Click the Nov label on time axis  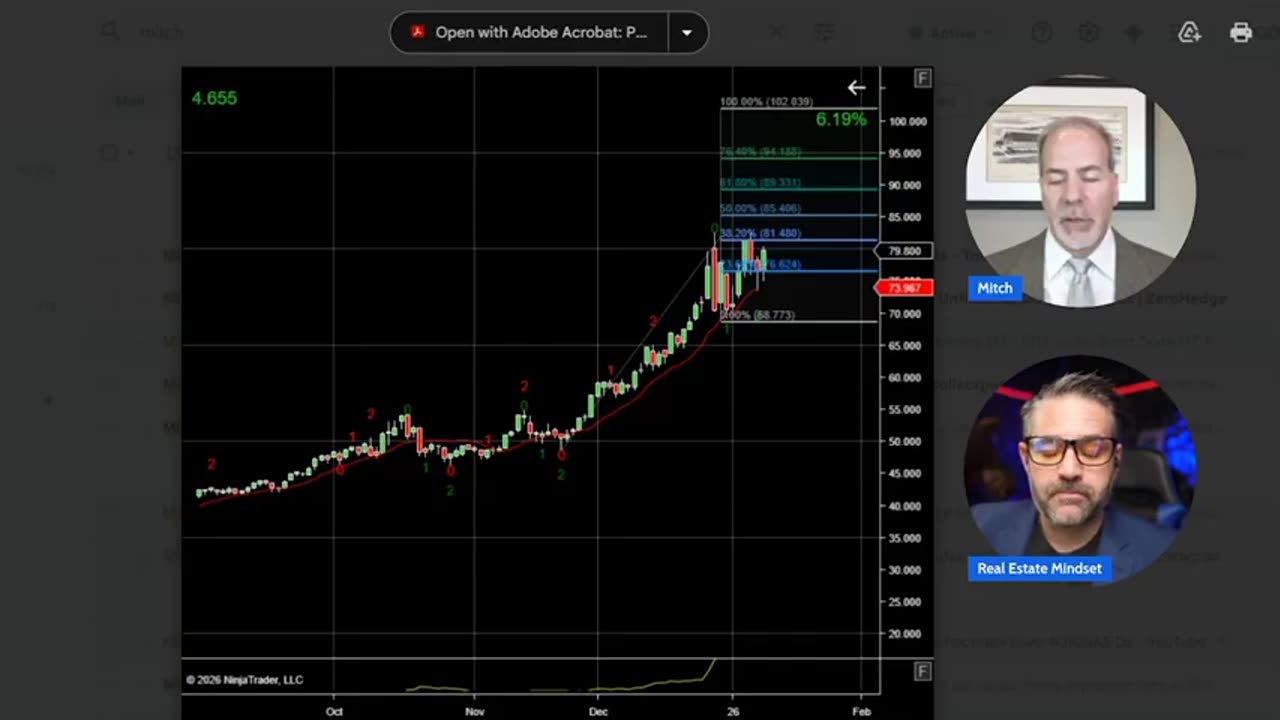[x=475, y=712]
